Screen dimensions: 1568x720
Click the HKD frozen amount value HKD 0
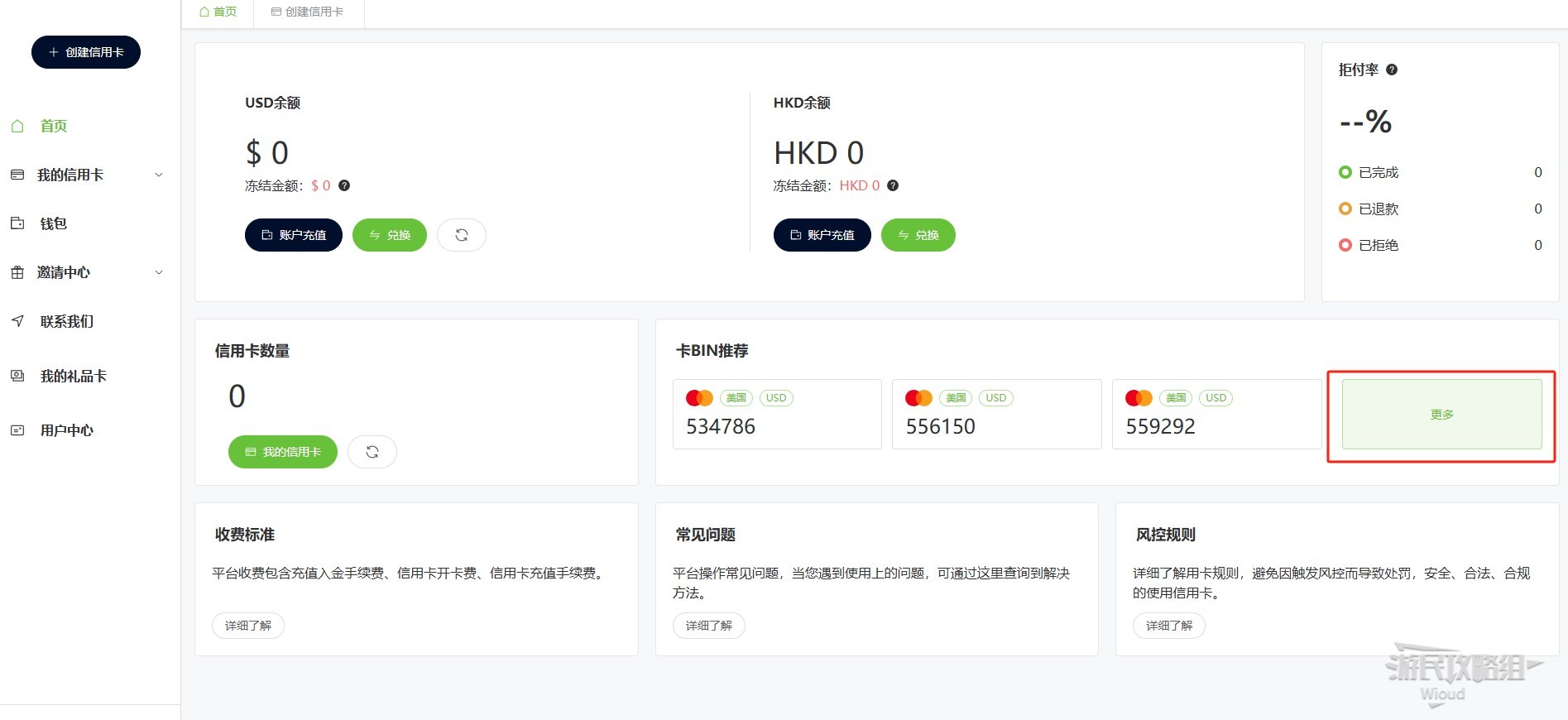[860, 185]
